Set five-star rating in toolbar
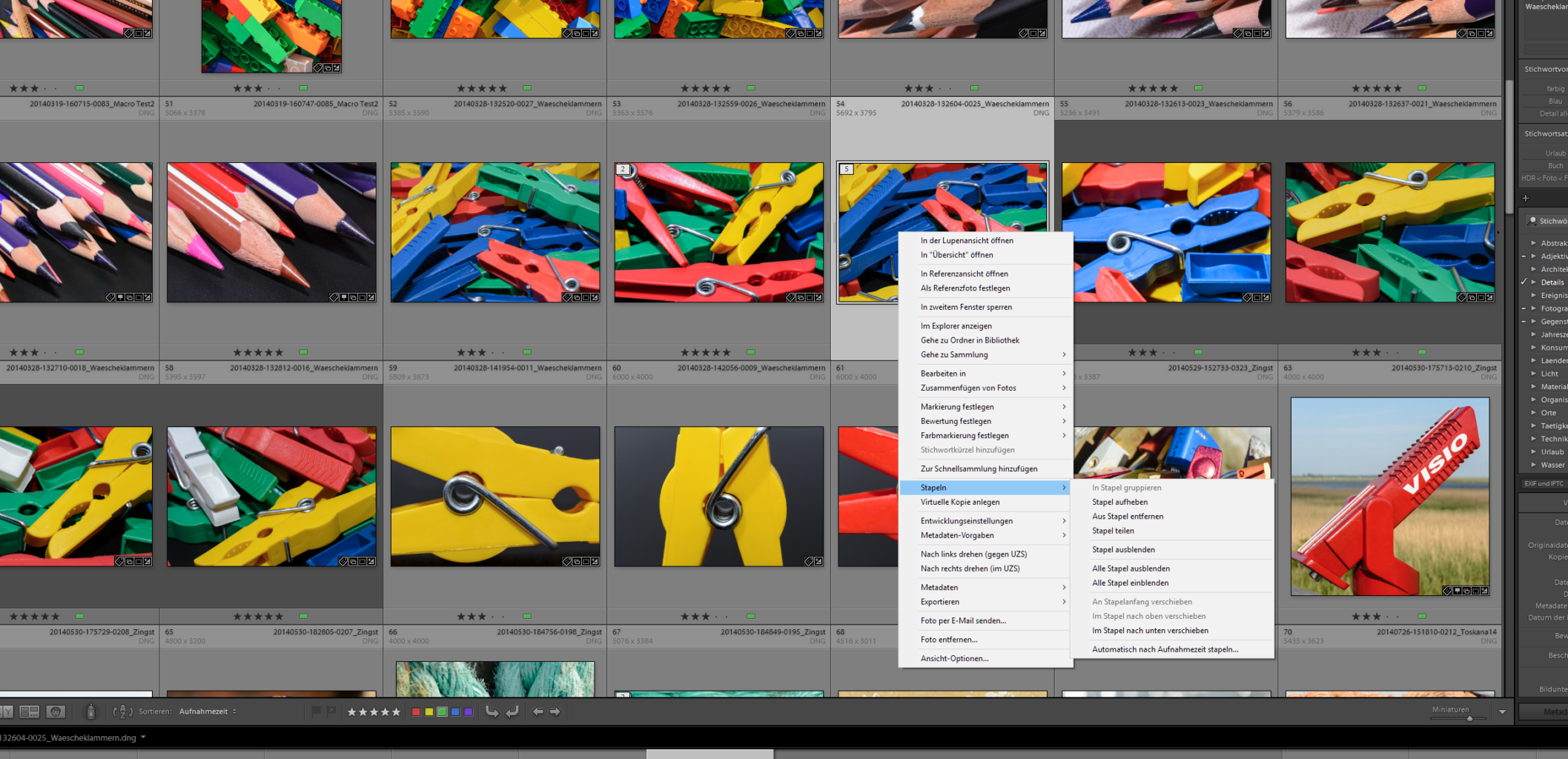 click(397, 712)
